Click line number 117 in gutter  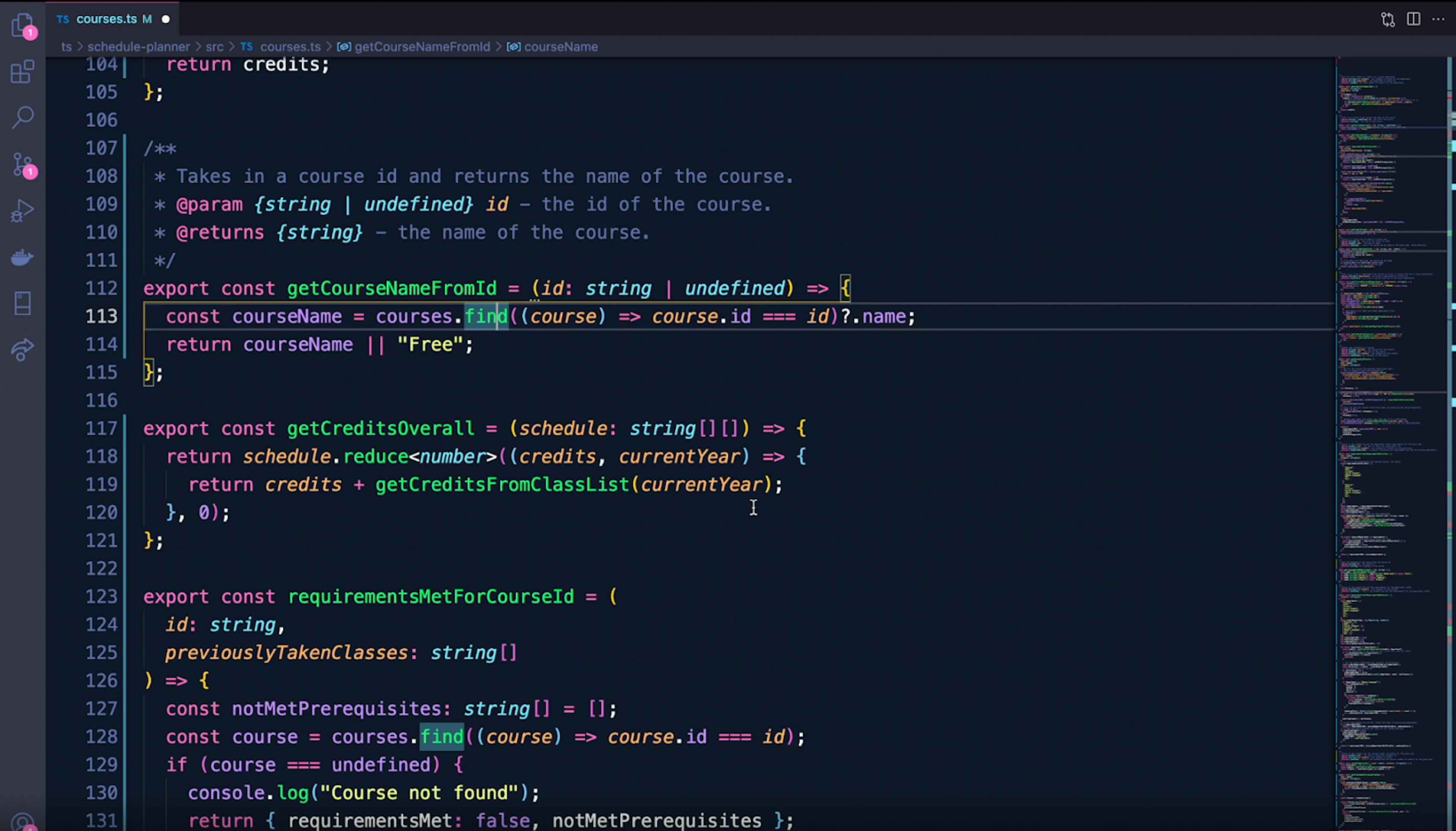tap(102, 429)
